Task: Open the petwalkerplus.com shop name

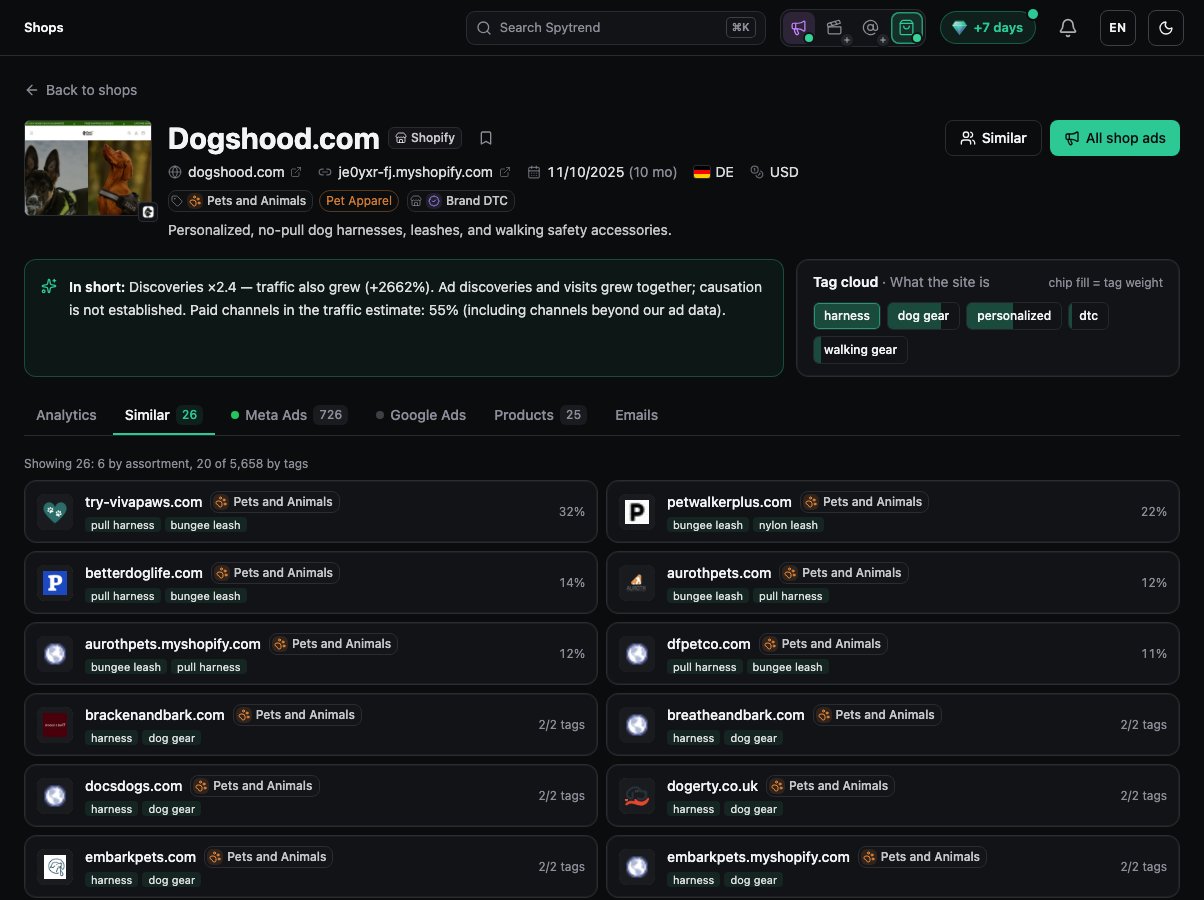Action: pos(729,502)
